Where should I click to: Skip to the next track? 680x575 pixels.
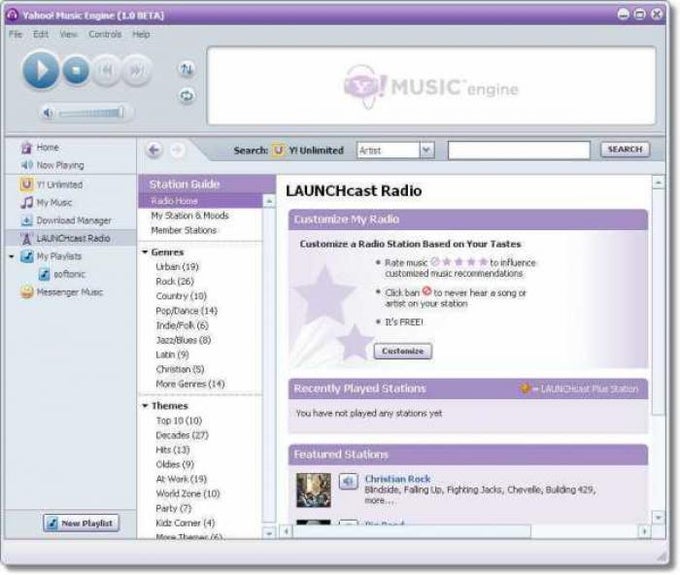point(137,70)
